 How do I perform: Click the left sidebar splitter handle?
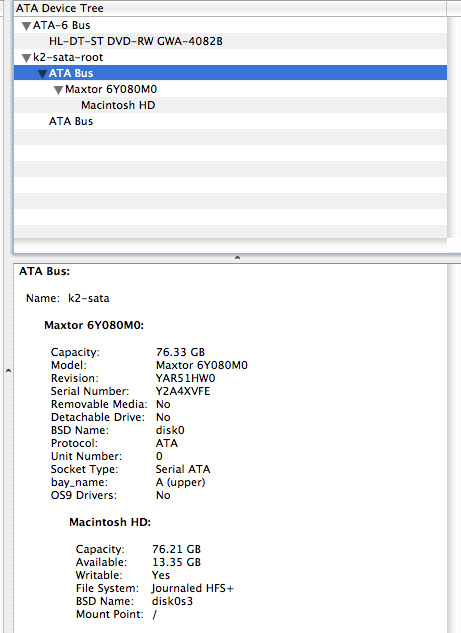click(x=8, y=371)
